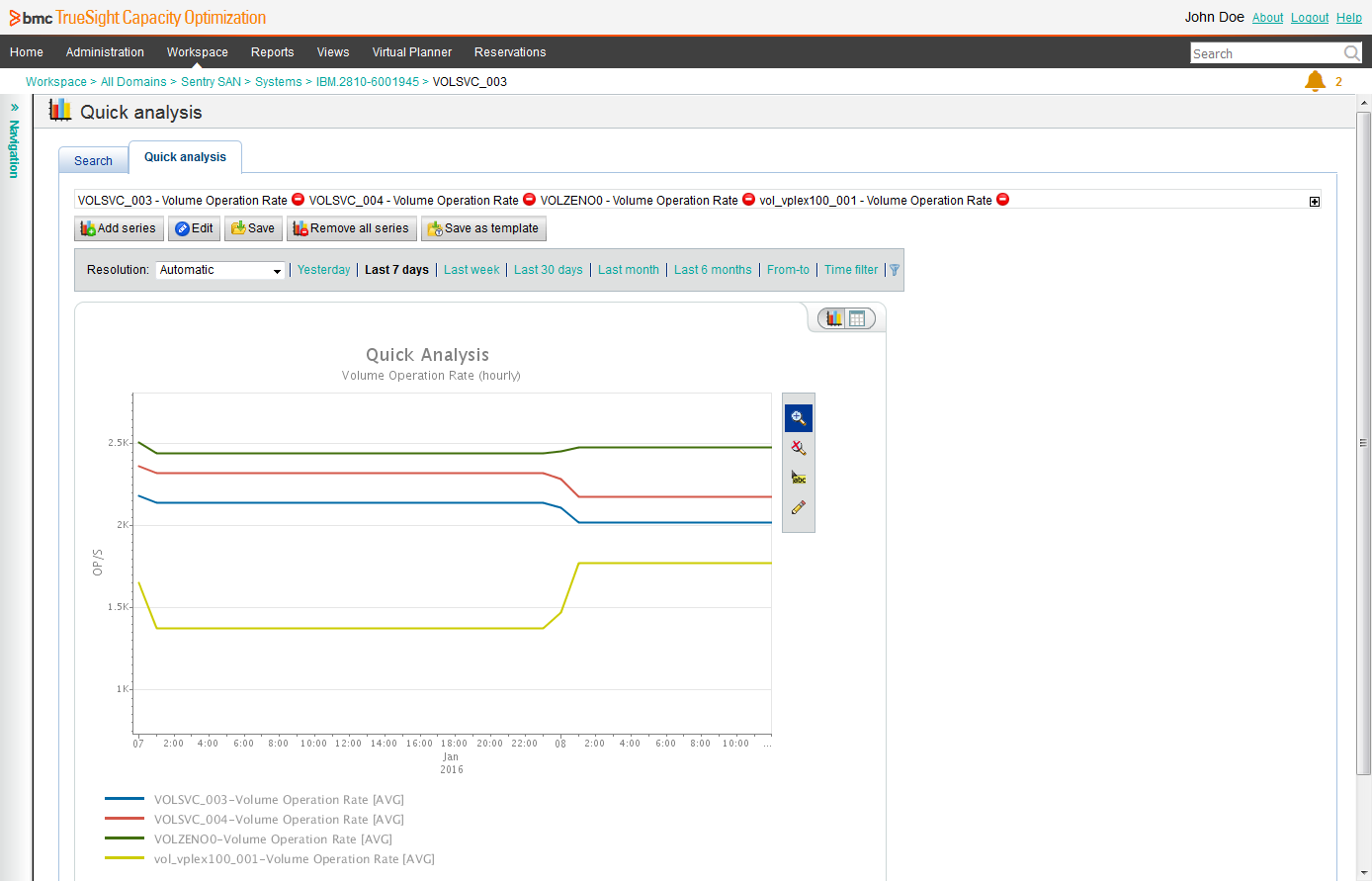Viewport: 1372px width, 881px height.
Task: Remove VOLSVC_004 series with red icon
Action: tap(529, 200)
